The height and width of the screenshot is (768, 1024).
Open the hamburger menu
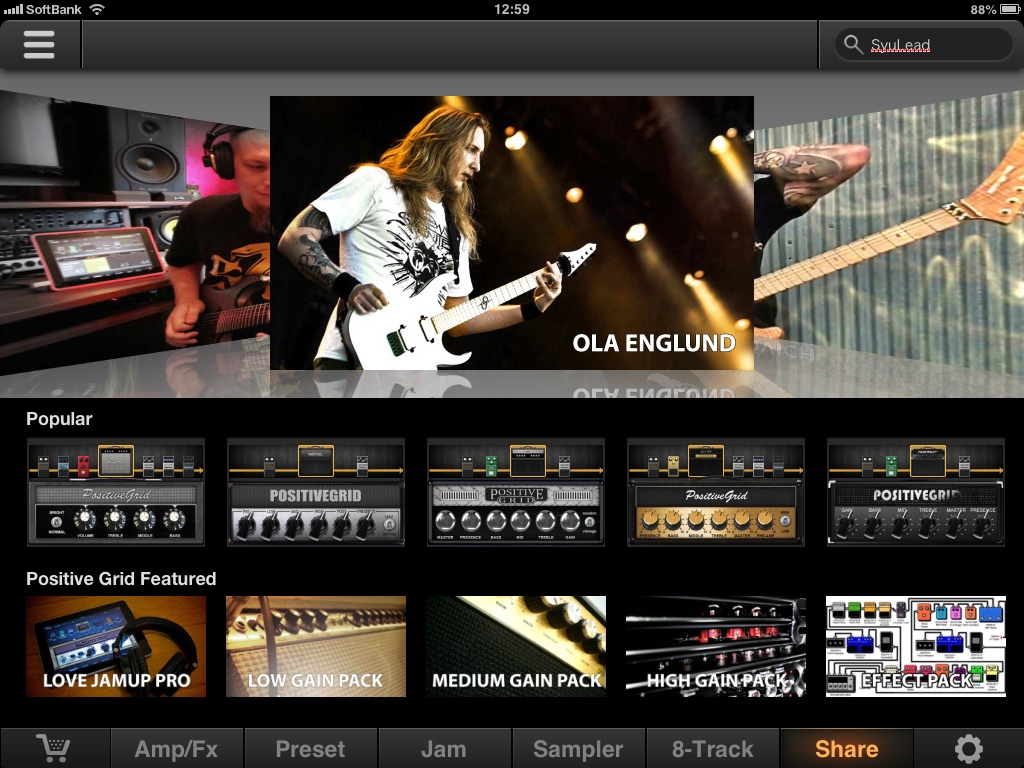coord(39,44)
